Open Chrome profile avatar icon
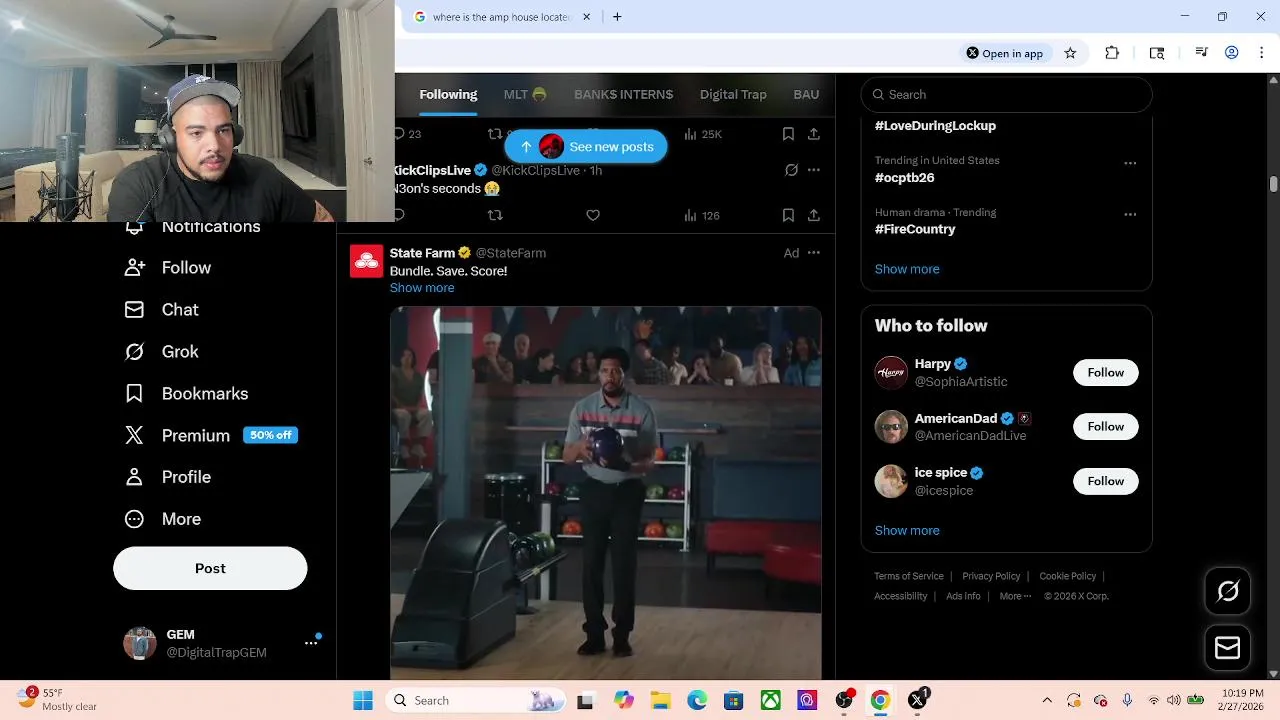The image size is (1280, 720). click(x=1232, y=53)
